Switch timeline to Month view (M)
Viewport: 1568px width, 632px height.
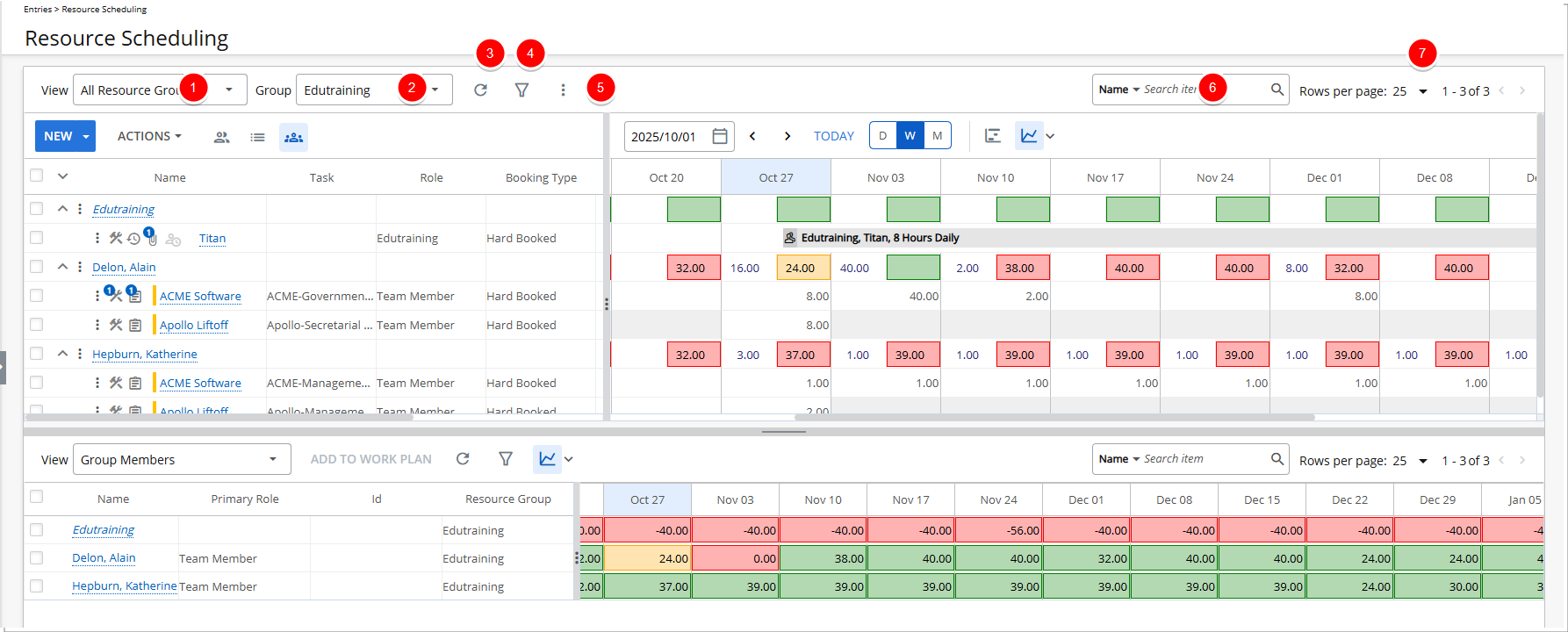937,136
